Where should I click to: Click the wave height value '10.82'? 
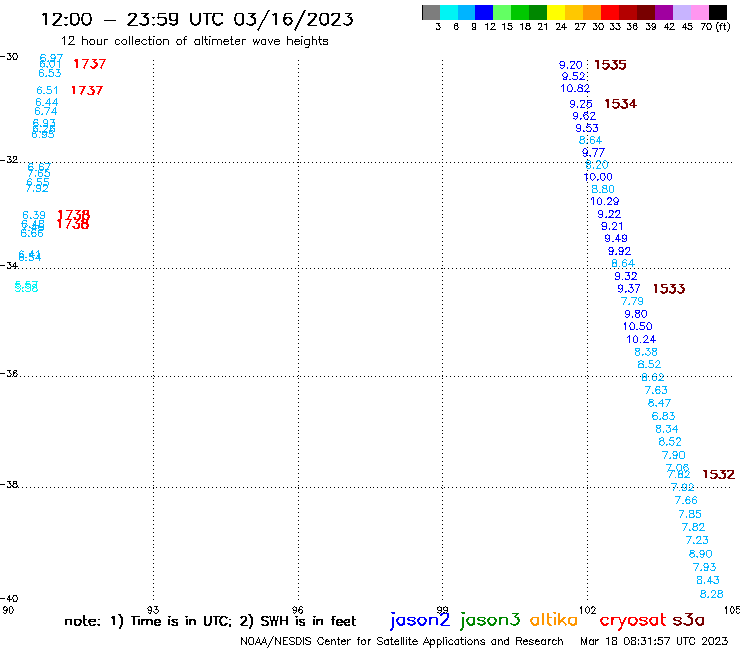coord(575,88)
